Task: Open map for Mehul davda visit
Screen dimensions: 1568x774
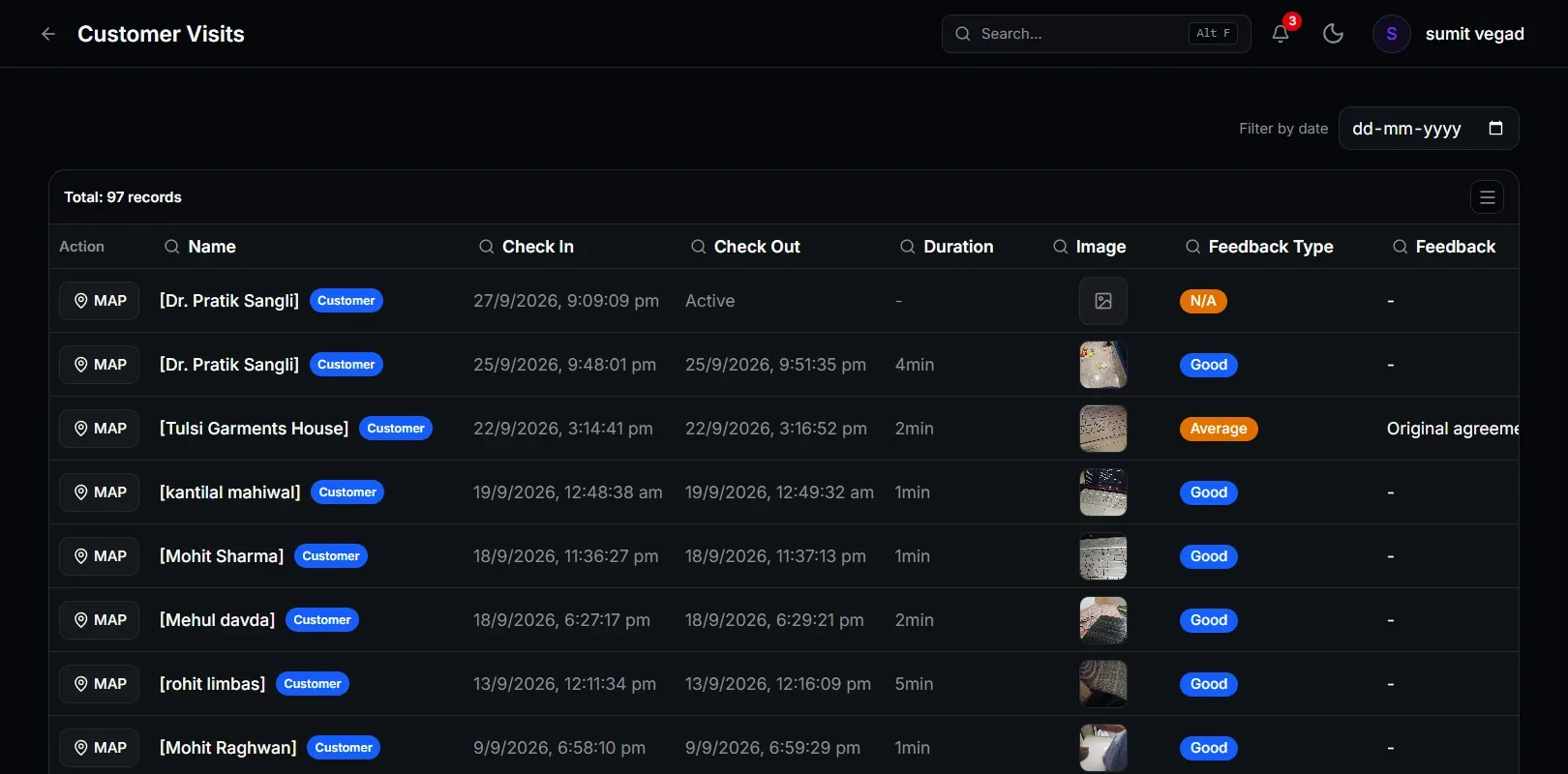Action: point(99,620)
